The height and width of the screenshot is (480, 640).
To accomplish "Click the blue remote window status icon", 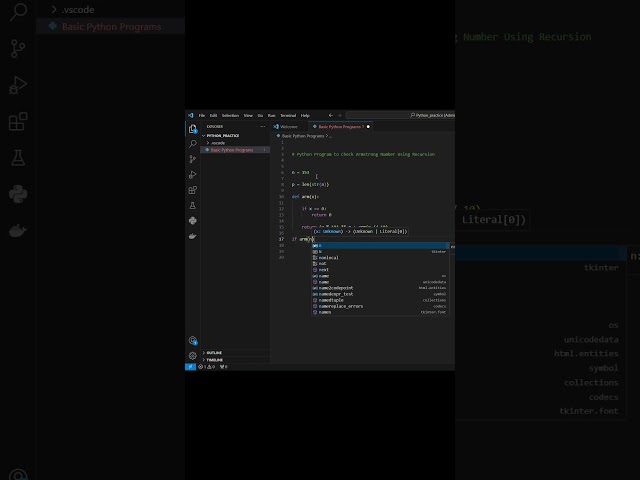I will [190, 367].
